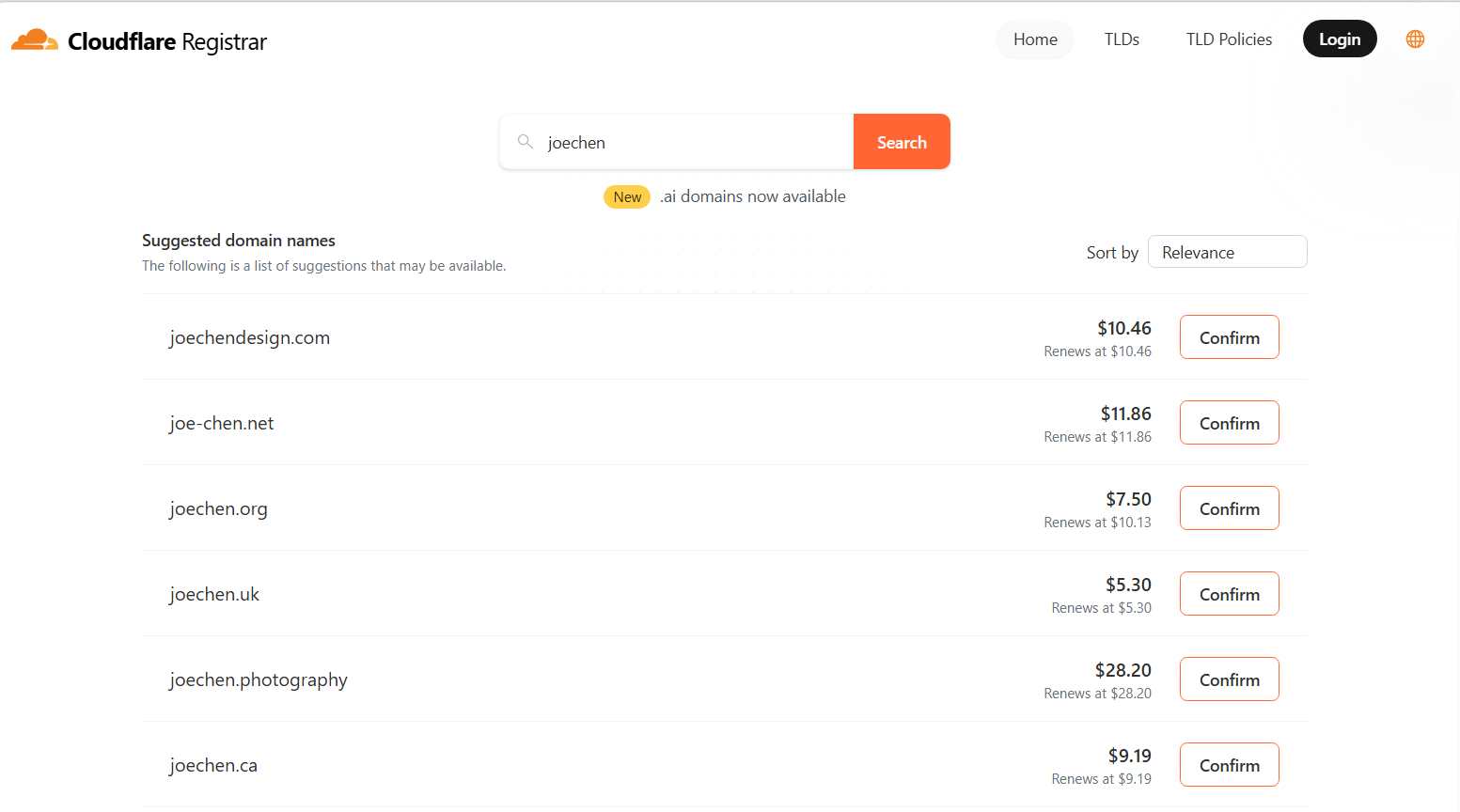
Task: Click the $28.20 price of joechen.photography
Action: [x=1123, y=670]
